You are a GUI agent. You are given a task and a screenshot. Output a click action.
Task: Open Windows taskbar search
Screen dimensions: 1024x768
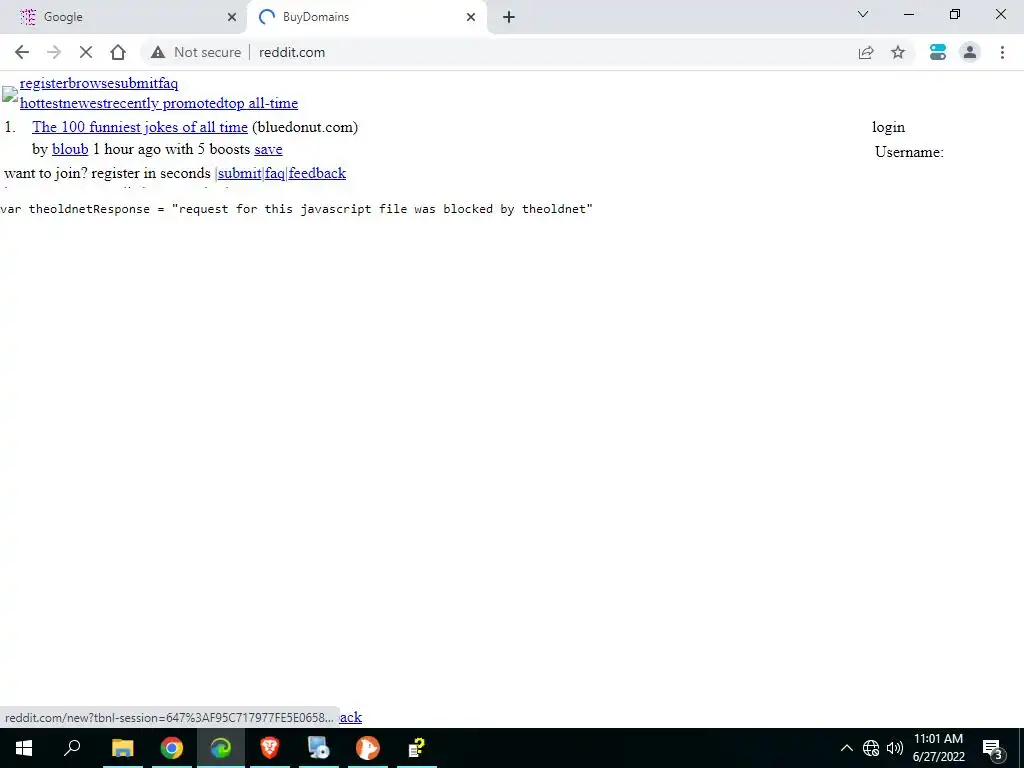point(72,748)
